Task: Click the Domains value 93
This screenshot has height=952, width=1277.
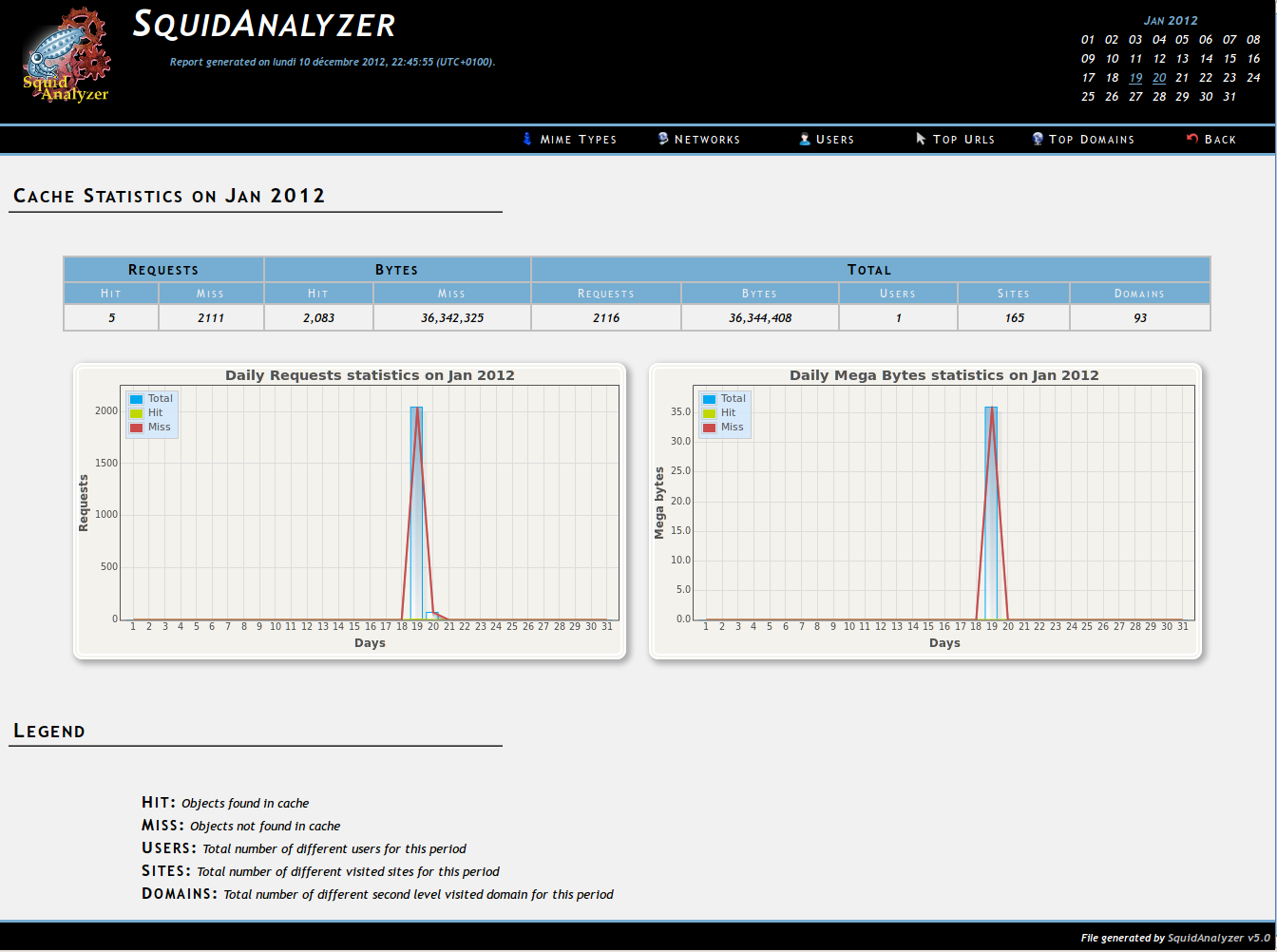Action: click(1140, 317)
